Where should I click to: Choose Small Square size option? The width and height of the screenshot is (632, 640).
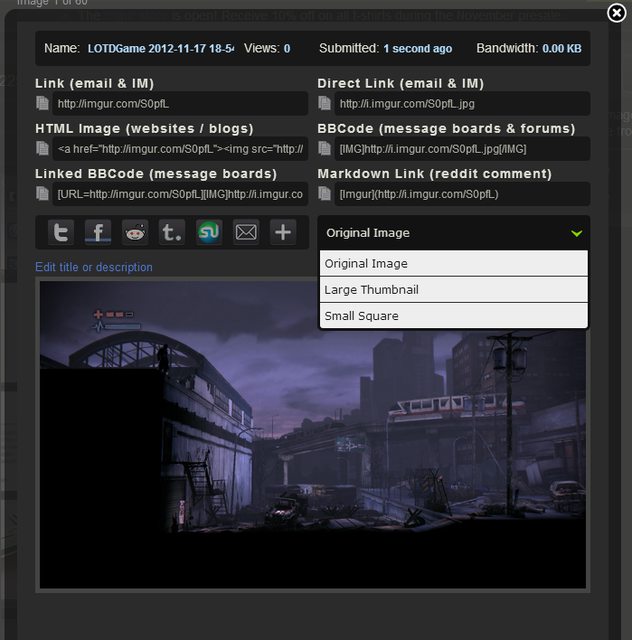pos(454,316)
